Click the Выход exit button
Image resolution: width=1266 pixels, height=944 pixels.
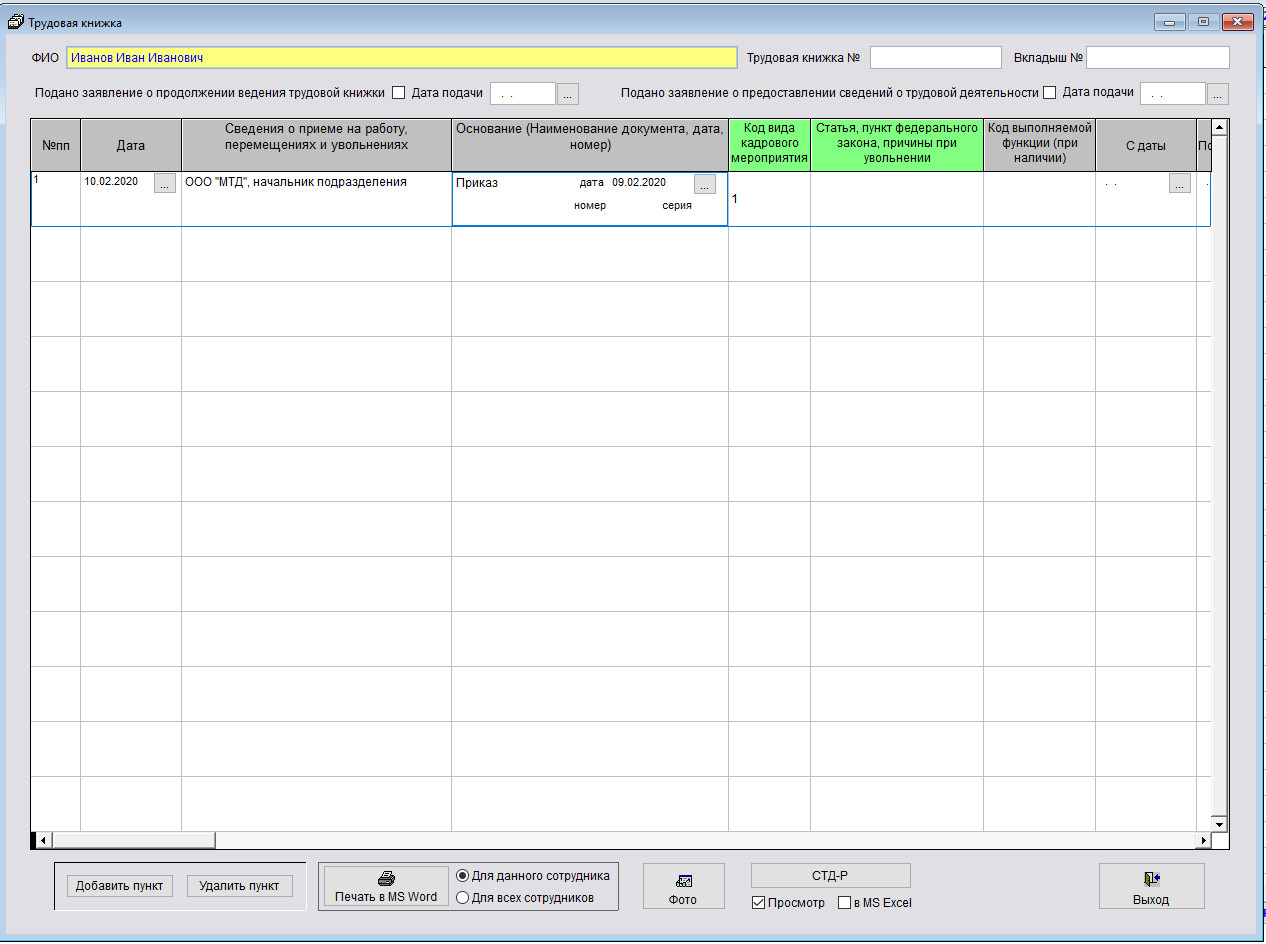click(1151, 887)
